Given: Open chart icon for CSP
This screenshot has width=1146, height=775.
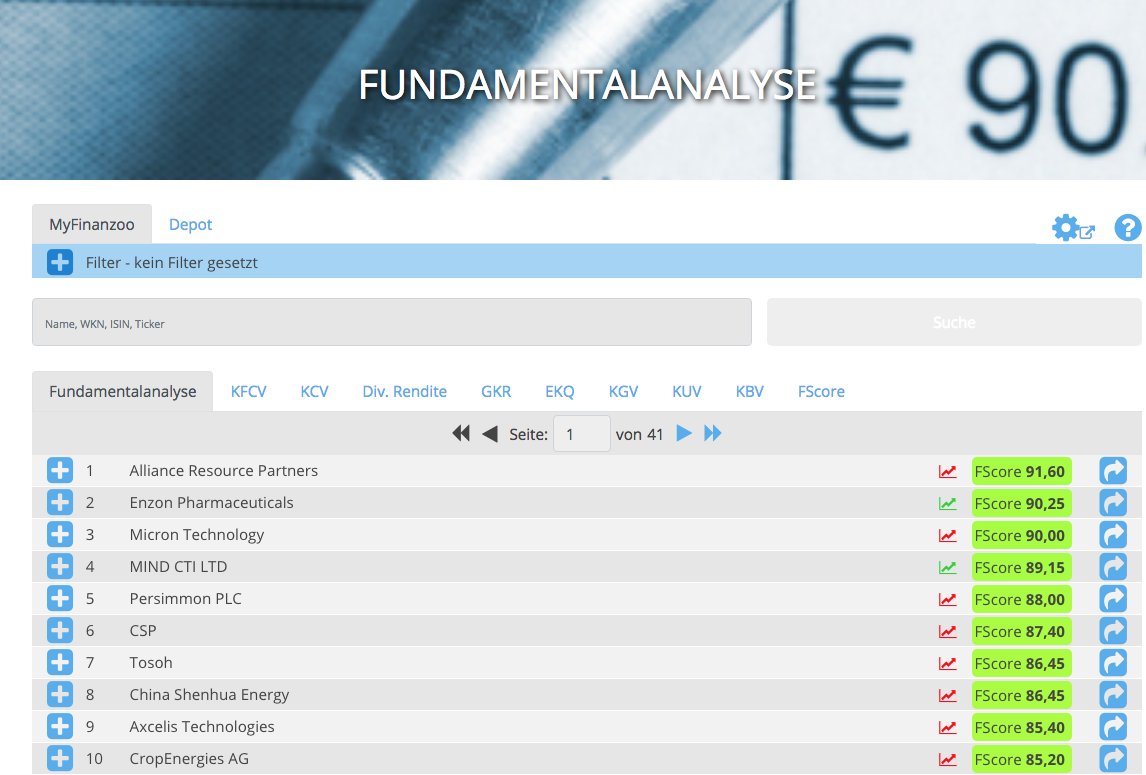Looking at the screenshot, I should 947,632.
